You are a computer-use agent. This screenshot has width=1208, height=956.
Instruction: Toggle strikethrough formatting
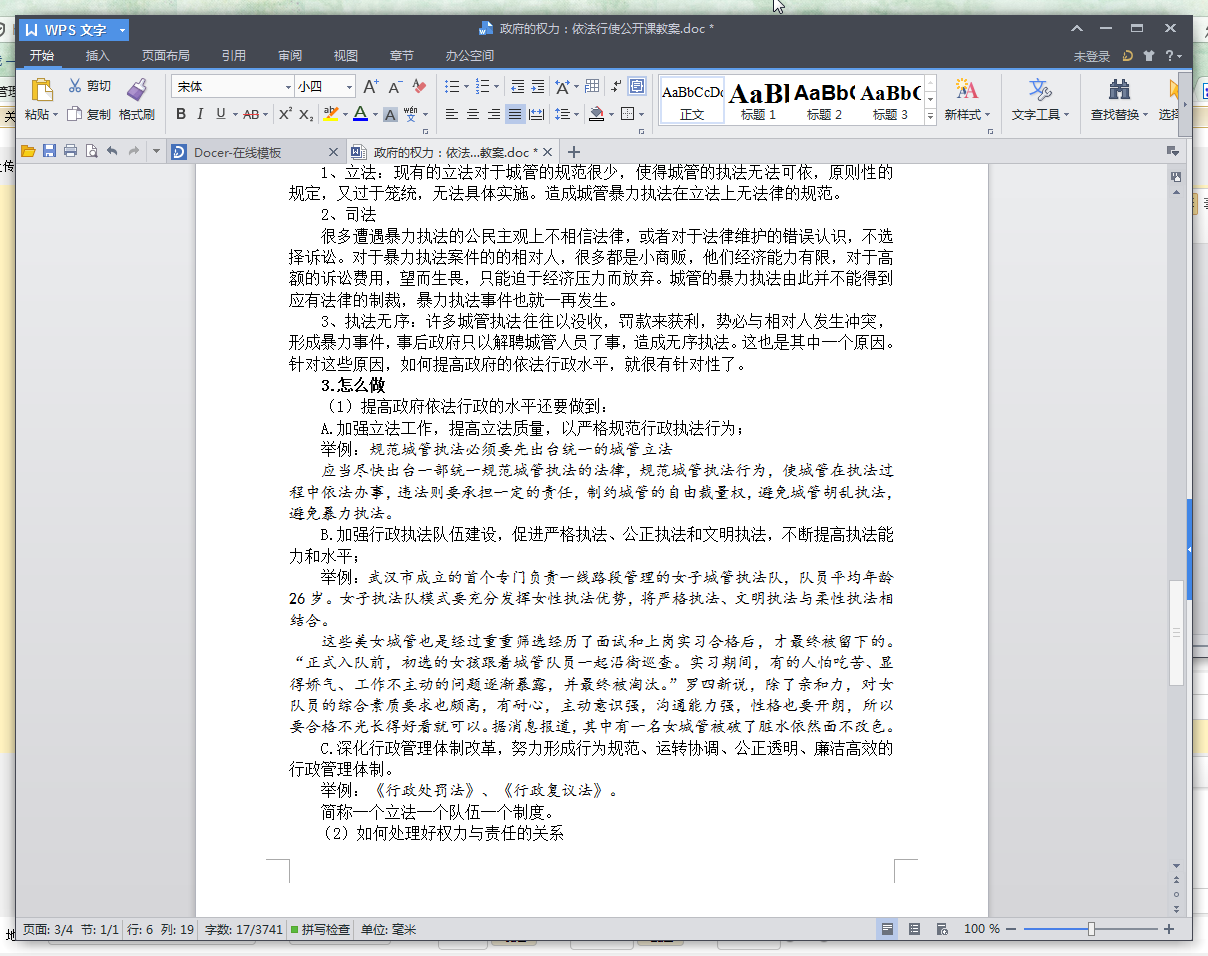pyautogui.click(x=250, y=115)
